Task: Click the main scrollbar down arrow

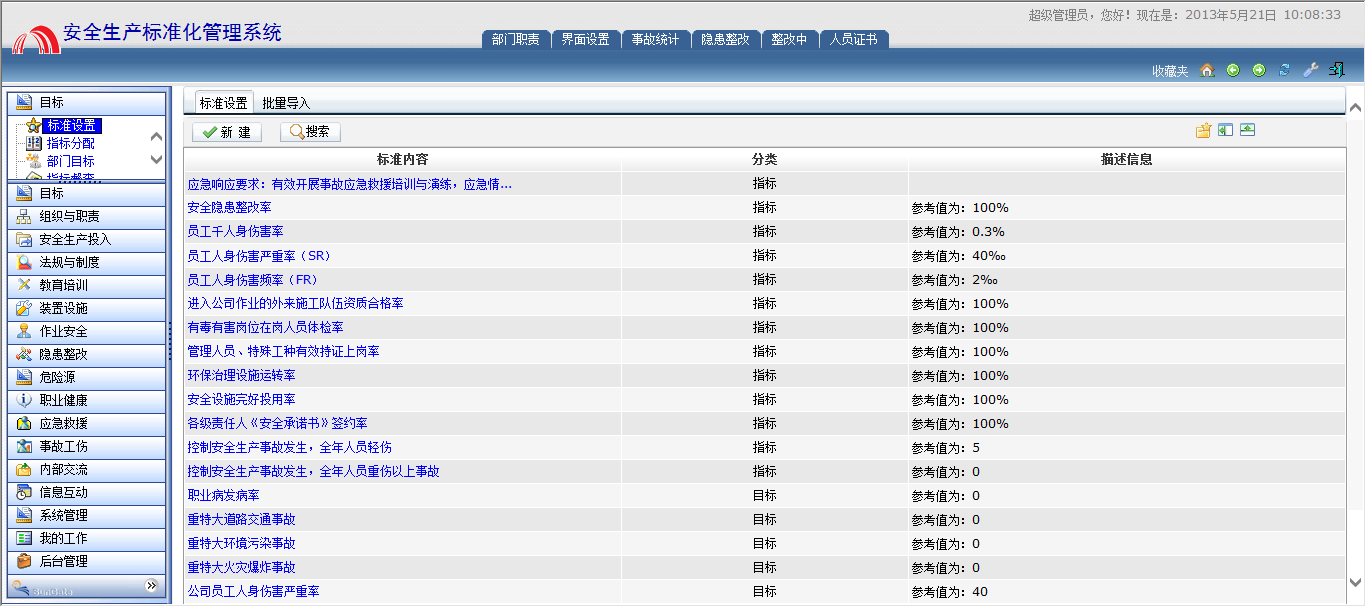Action: coord(1355,582)
